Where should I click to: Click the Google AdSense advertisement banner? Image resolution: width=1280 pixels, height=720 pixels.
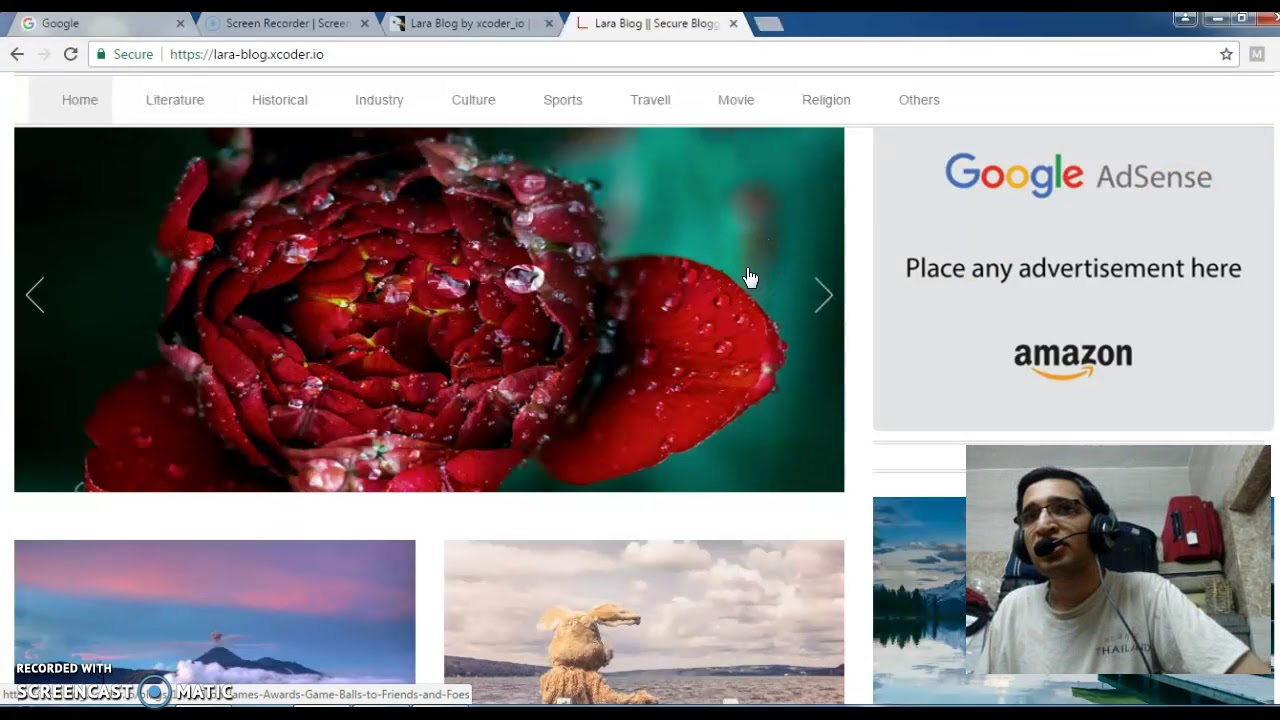pyautogui.click(x=1073, y=278)
